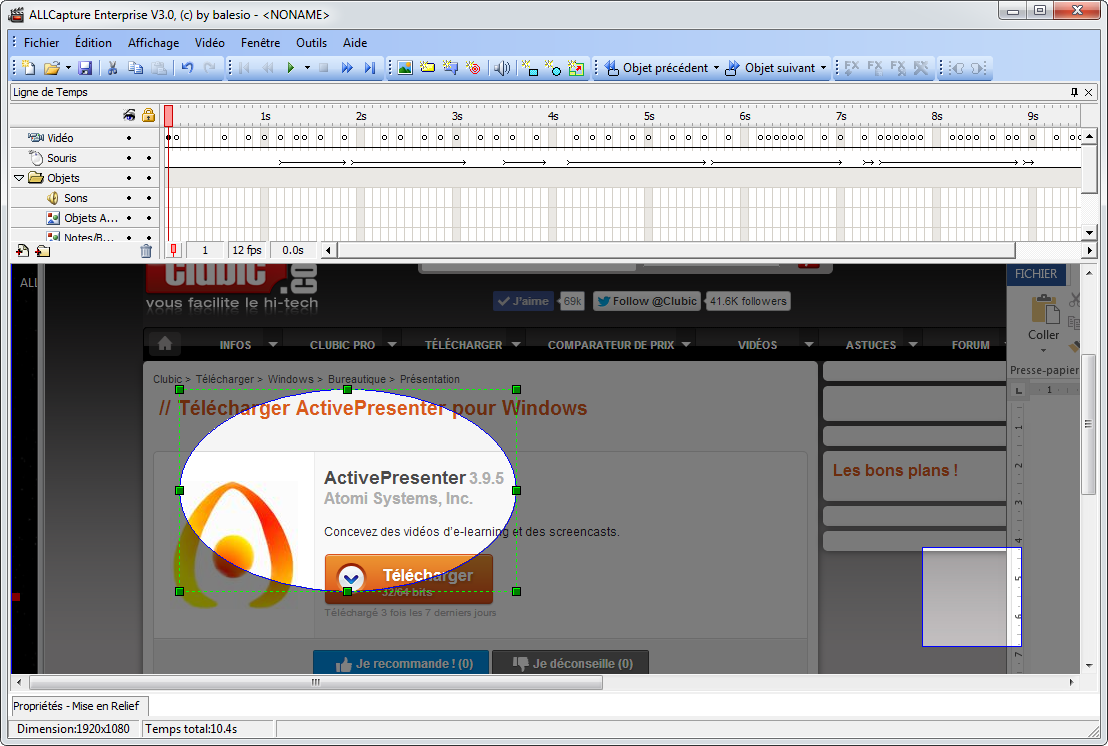Save the project with the floppy disk icon
This screenshot has width=1108, height=746.
(x=86, y=68)
